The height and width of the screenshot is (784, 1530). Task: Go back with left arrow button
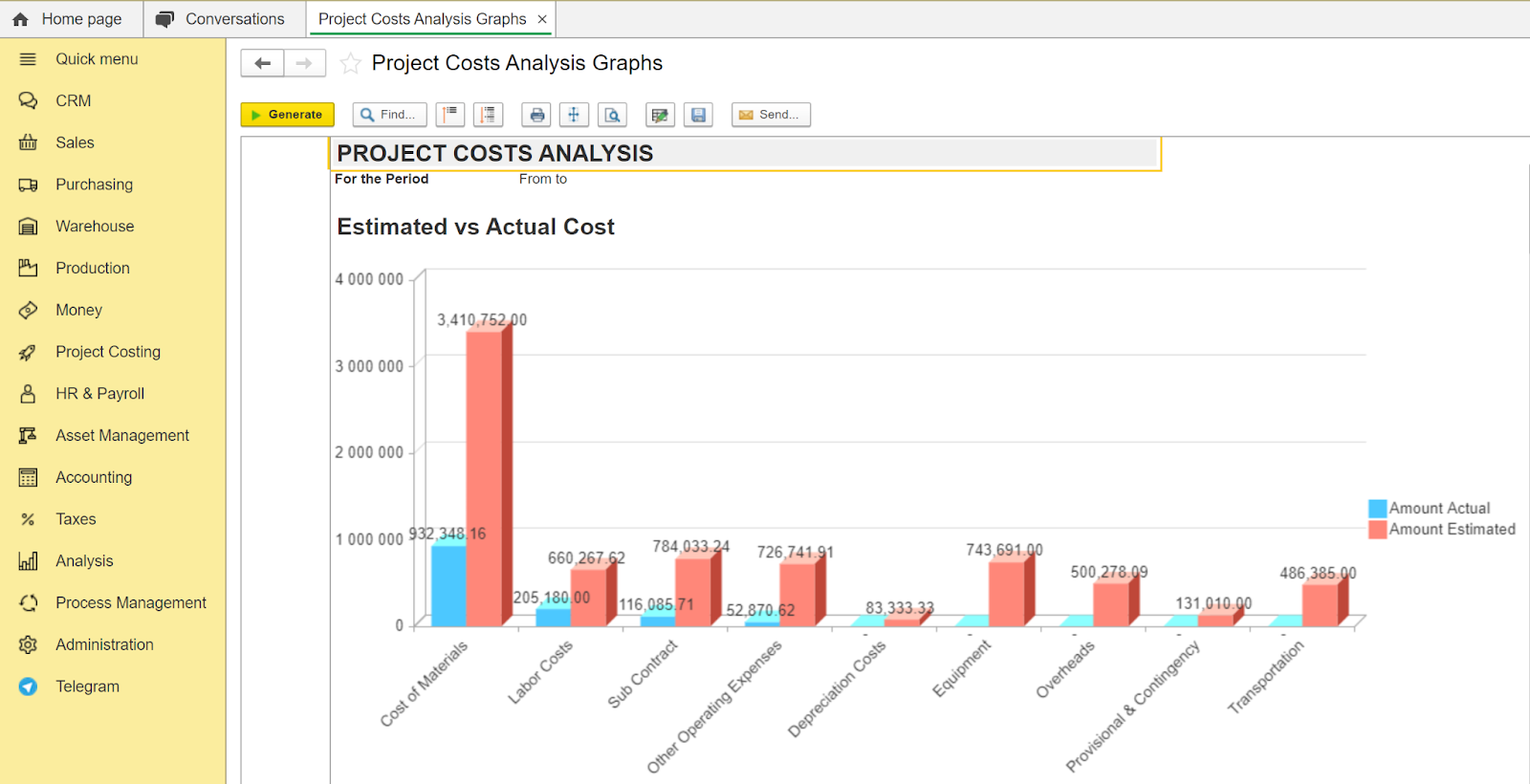click(263, 63)
